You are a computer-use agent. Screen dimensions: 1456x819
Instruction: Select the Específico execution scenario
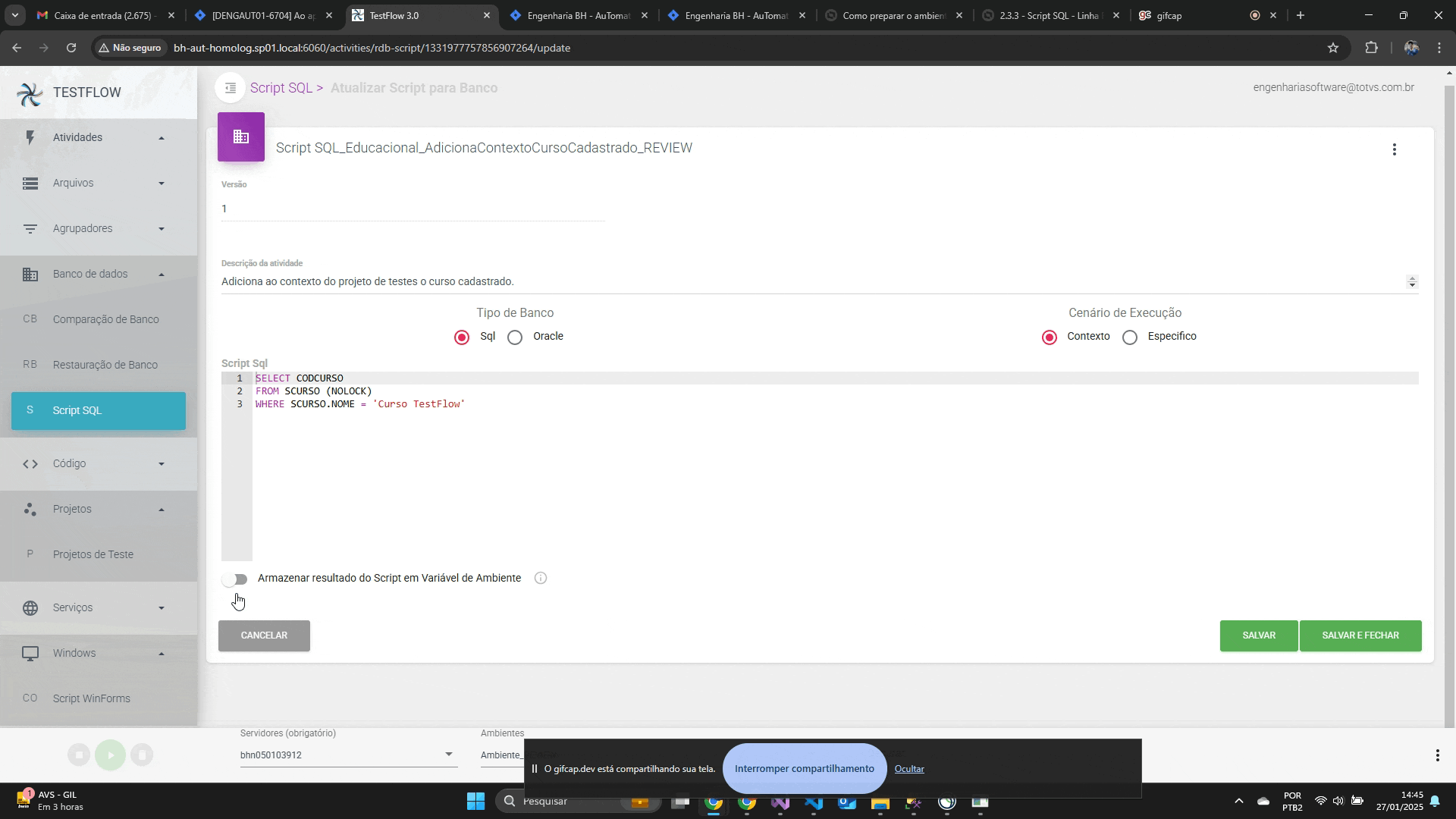click(x=1130, y=337)
